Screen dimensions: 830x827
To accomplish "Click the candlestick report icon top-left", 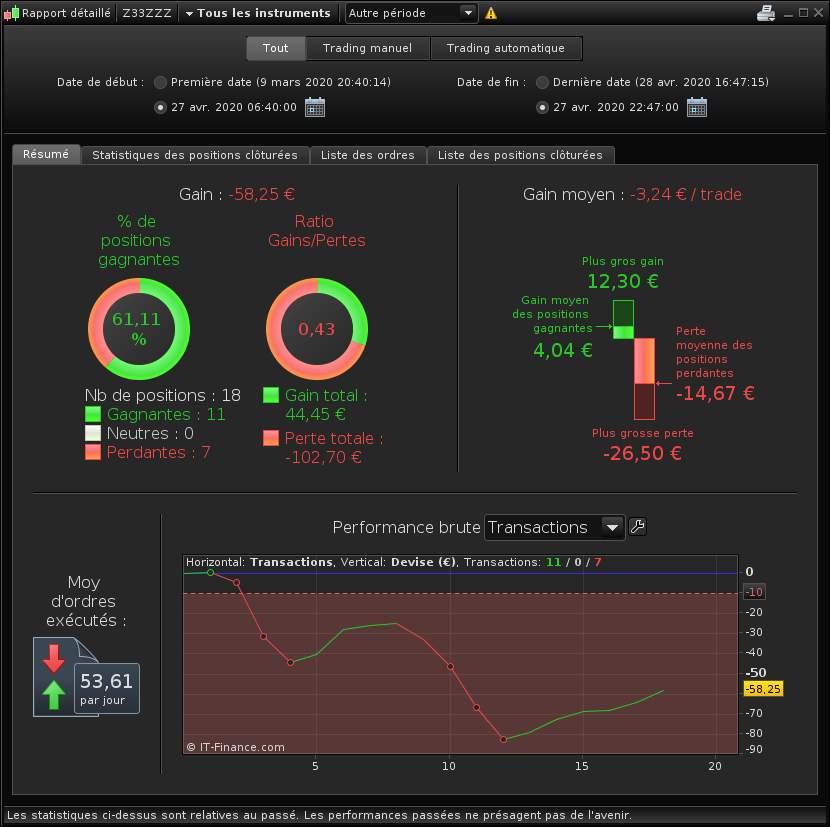I will (x=11, y=13).
